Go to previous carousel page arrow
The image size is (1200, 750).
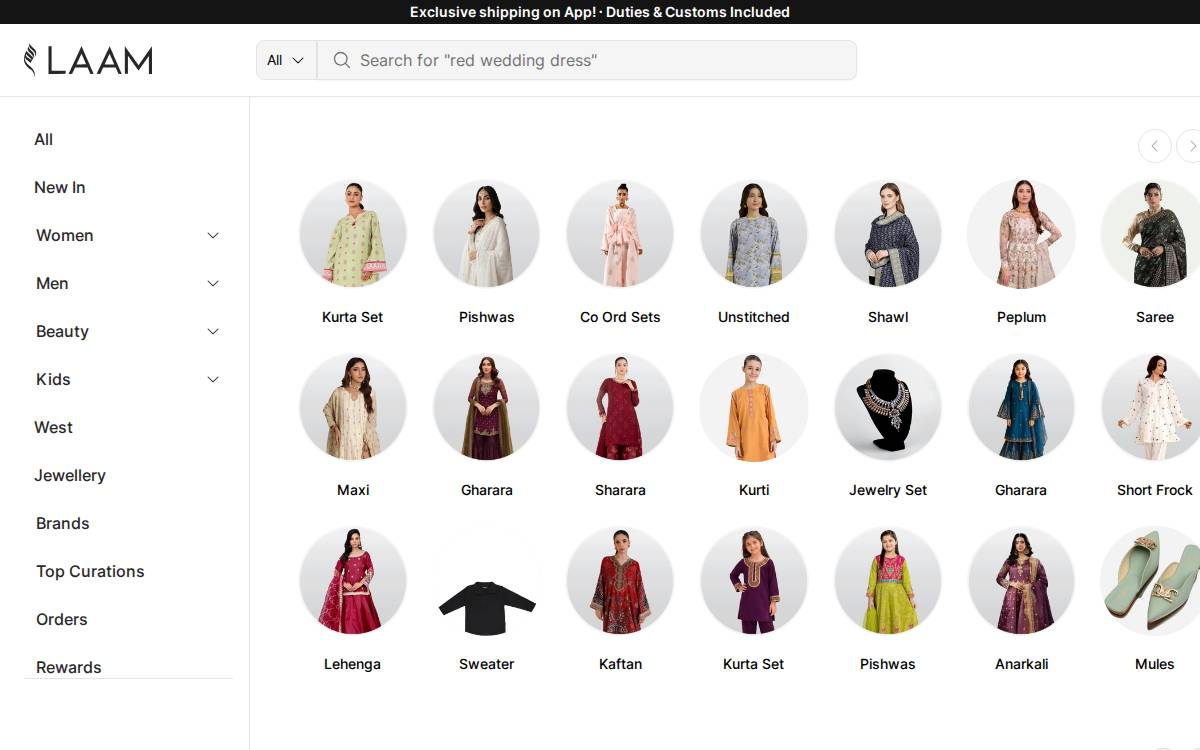[1154, 146]
